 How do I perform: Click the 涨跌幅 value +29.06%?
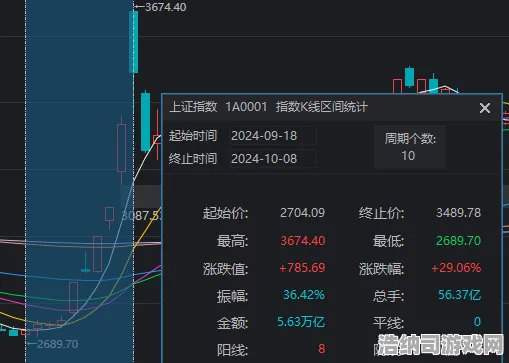456,268
